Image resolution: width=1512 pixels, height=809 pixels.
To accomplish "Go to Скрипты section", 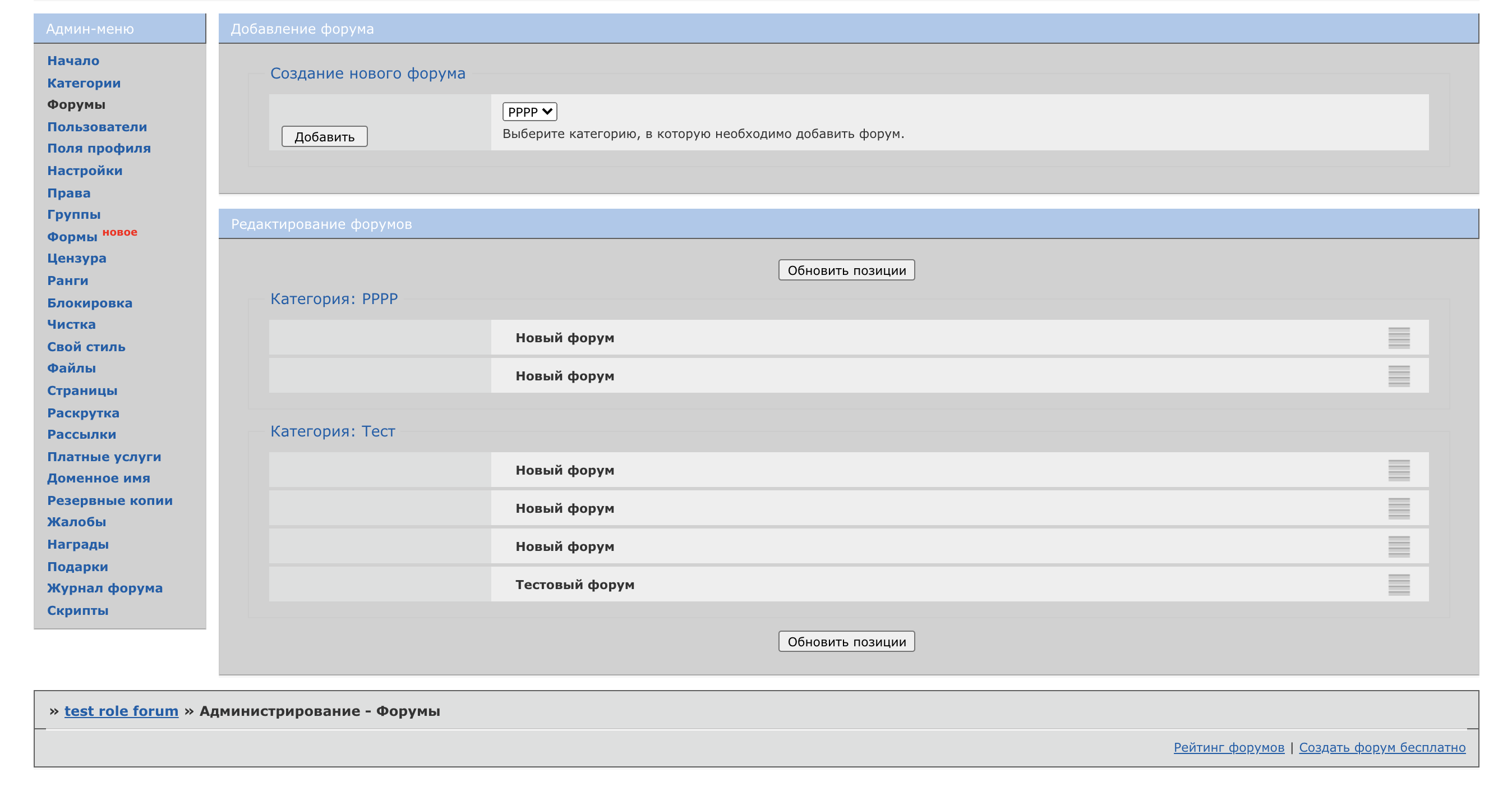I will click(x=77, y=610).
